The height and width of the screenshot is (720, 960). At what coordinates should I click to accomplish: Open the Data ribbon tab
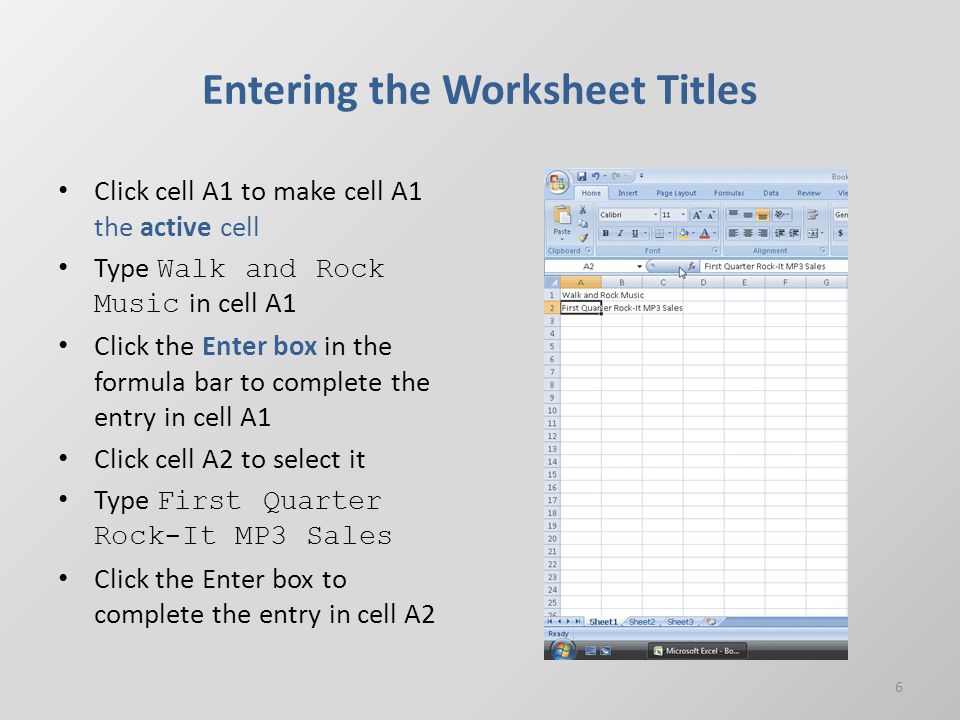coord(771,193)
